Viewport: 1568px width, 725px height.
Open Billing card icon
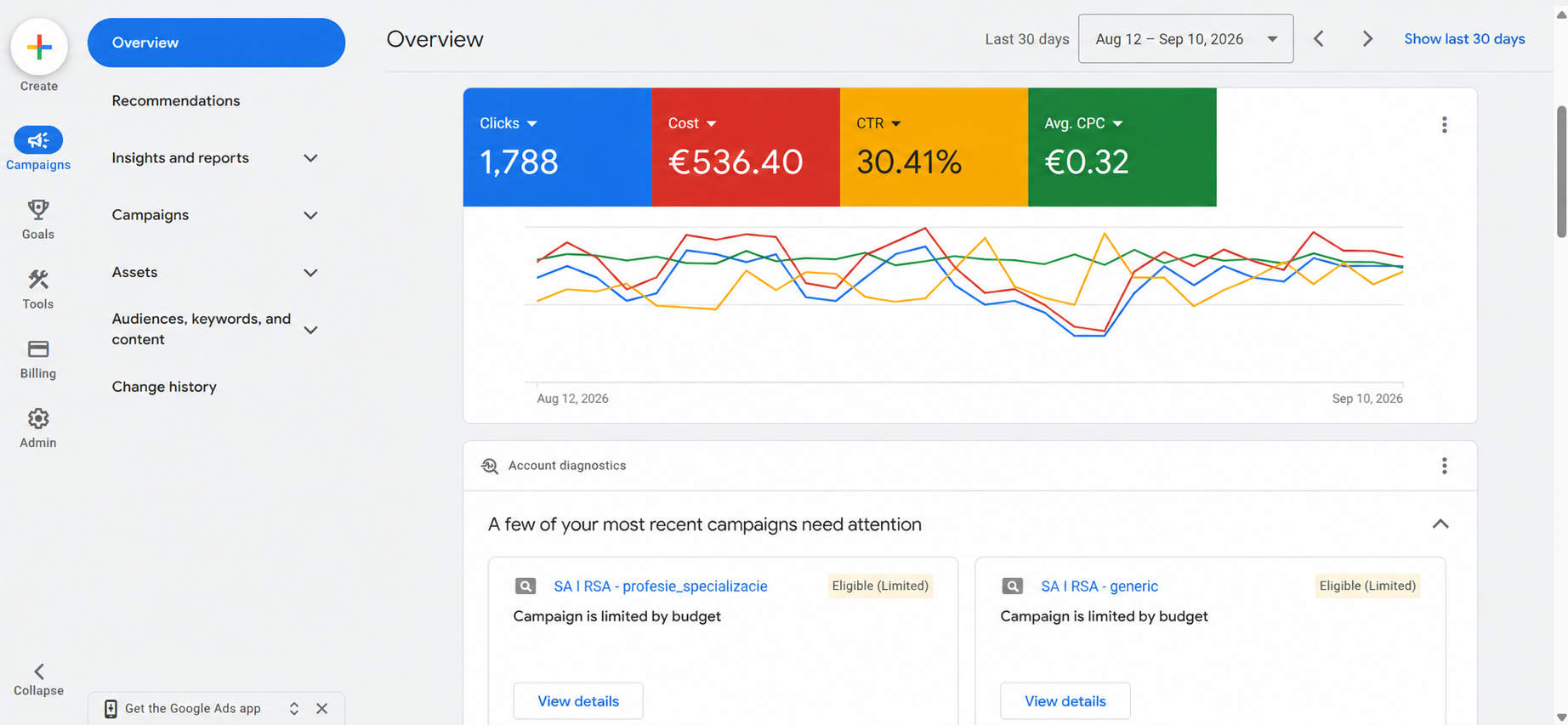pos(38,348)
